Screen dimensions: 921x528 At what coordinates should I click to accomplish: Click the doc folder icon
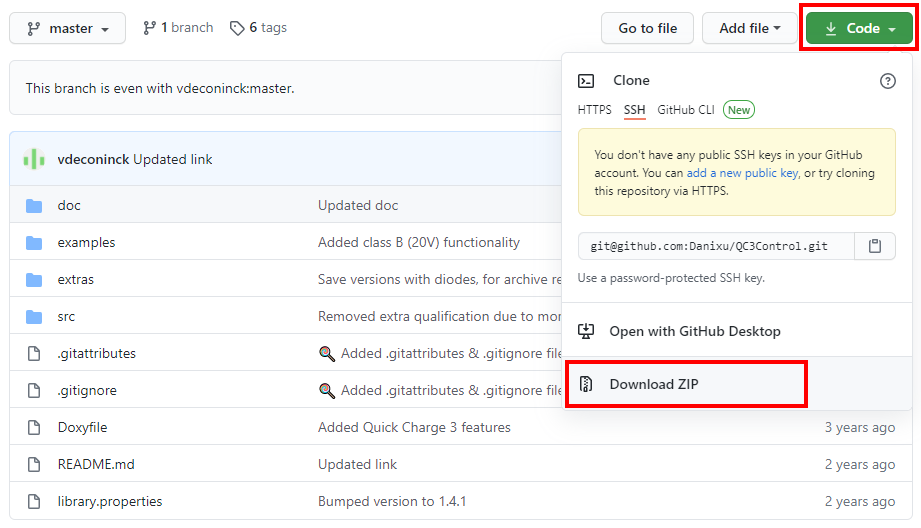[x=34, y=206]
